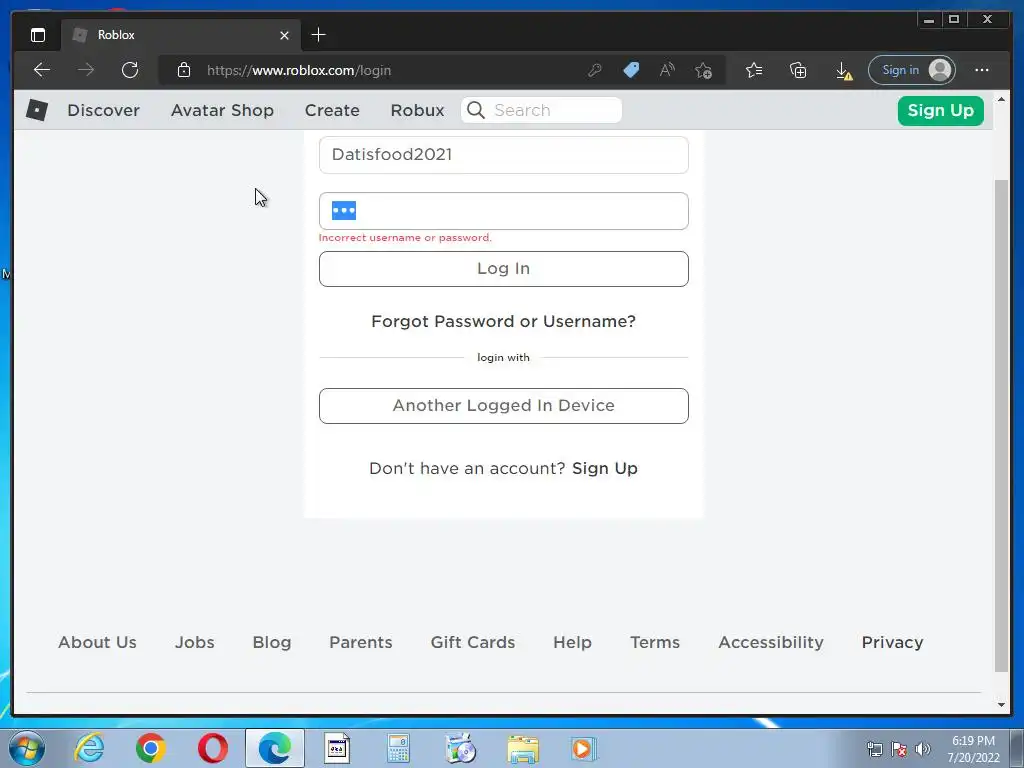The image size is (1024, 768).
Task: Click the page vertical scrollbar thumb
Action: point(1001,424)
